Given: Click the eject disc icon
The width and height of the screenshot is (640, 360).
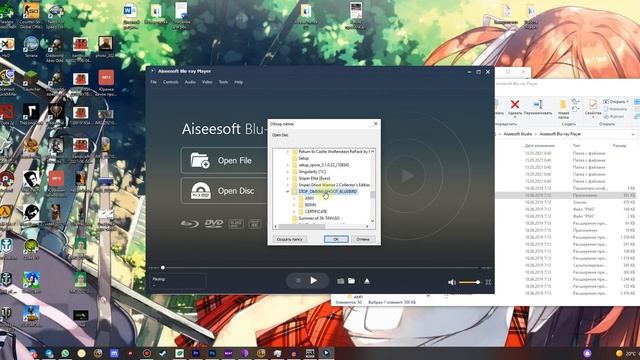Looking at the screenshot, I should tap(367, 281).
